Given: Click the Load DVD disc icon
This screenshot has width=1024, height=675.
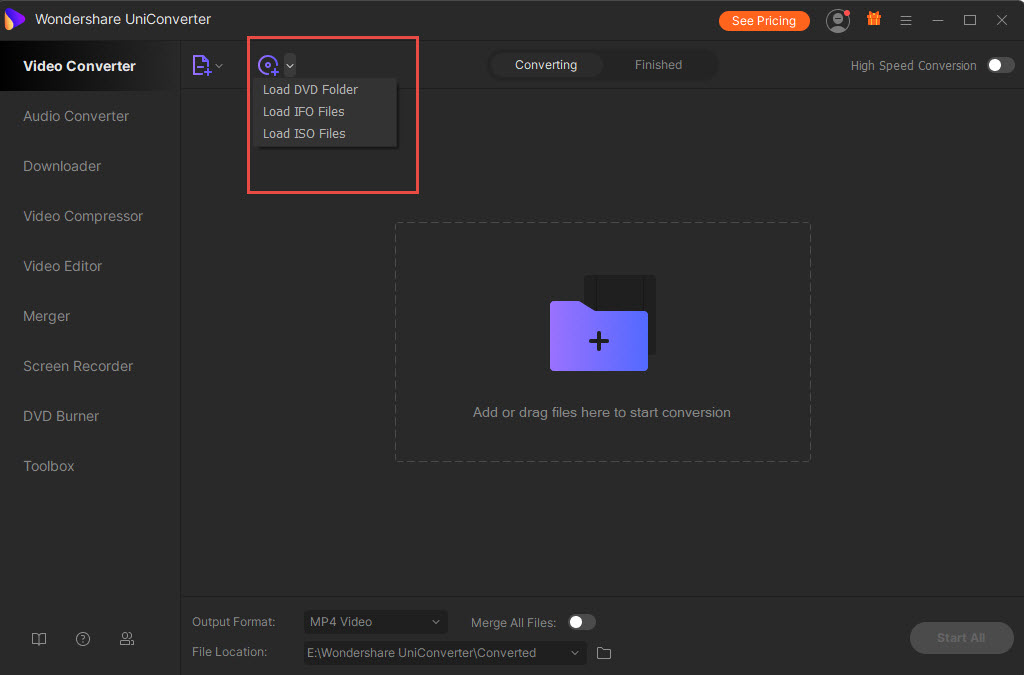Looking at the screenshot, I should point(268,66).
